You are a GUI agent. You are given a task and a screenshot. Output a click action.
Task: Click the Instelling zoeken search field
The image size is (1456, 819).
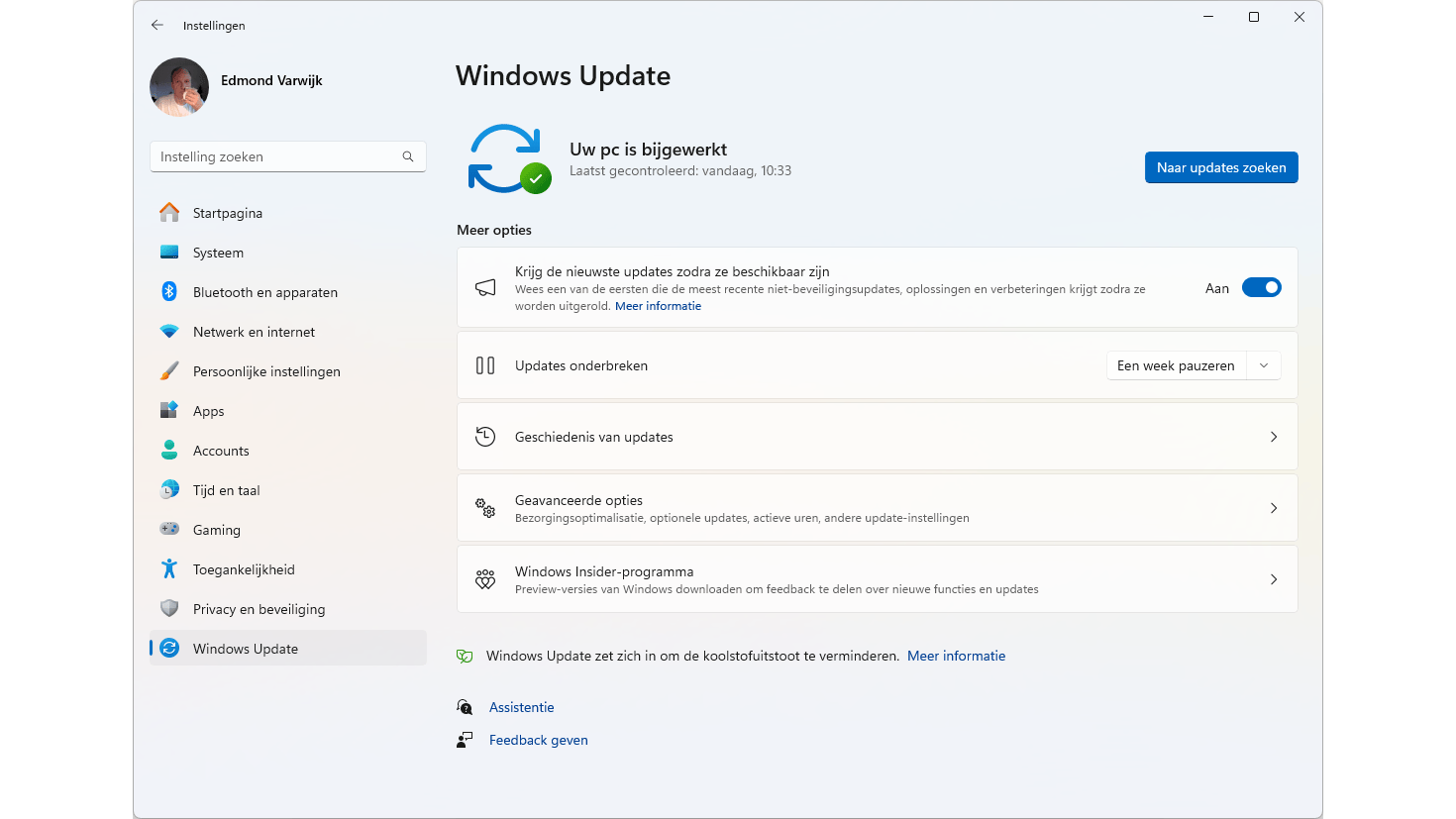coord(277,156)
